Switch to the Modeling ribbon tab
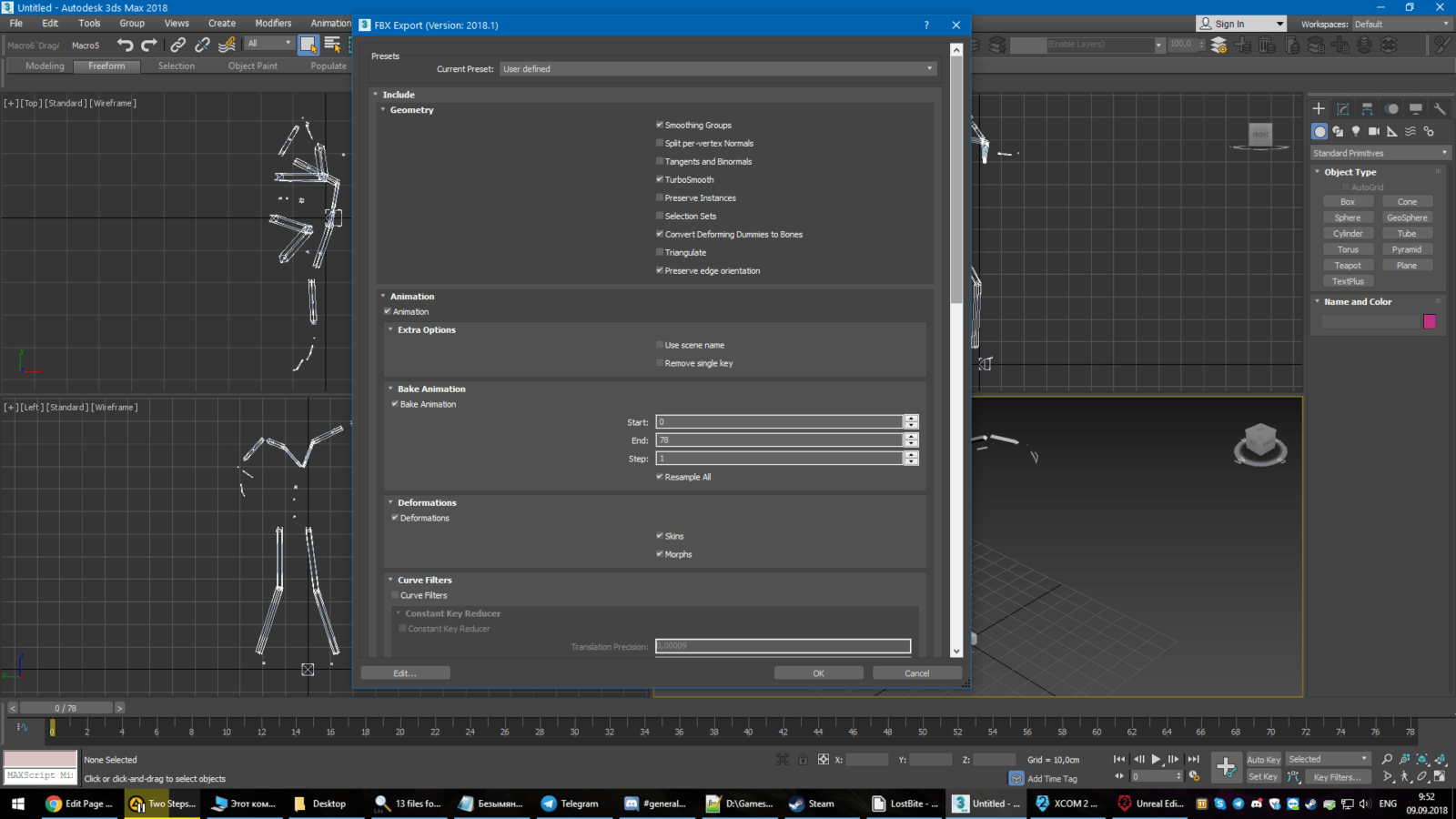This screenshot has height=819, width=1456. tap(45, 66)
